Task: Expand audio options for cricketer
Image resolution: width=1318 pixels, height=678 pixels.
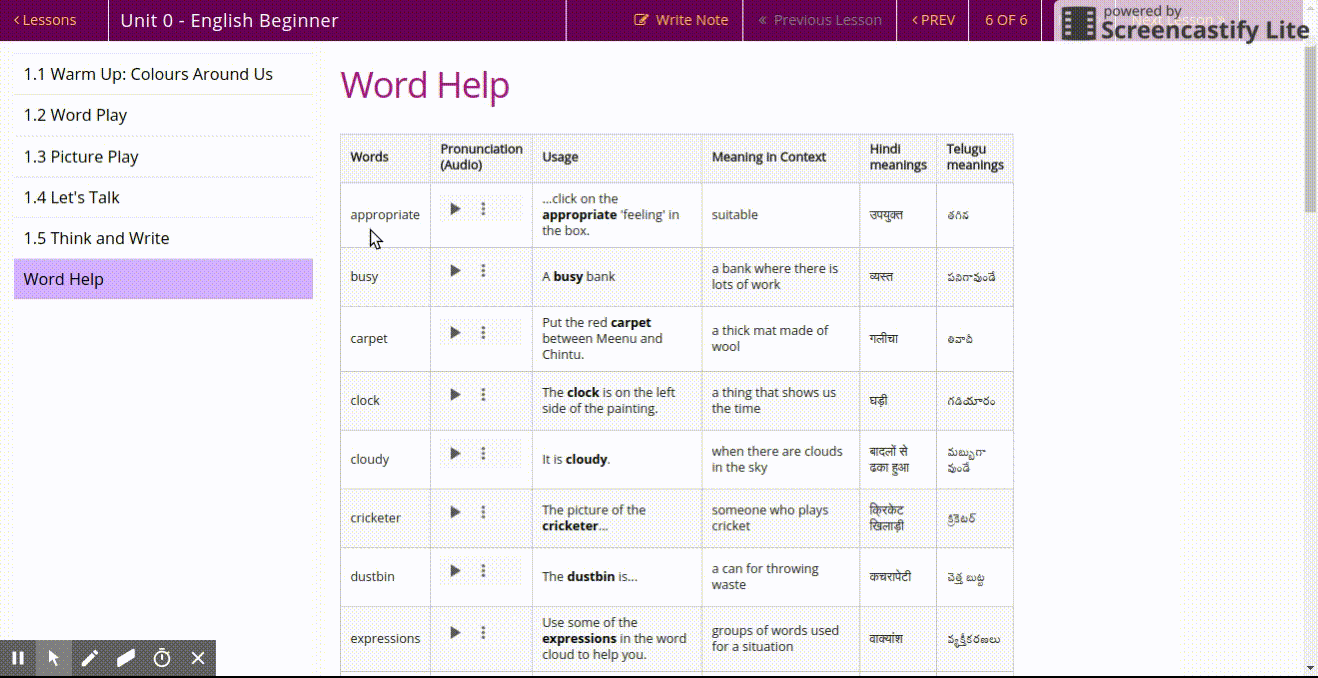Action: (483, 512)
